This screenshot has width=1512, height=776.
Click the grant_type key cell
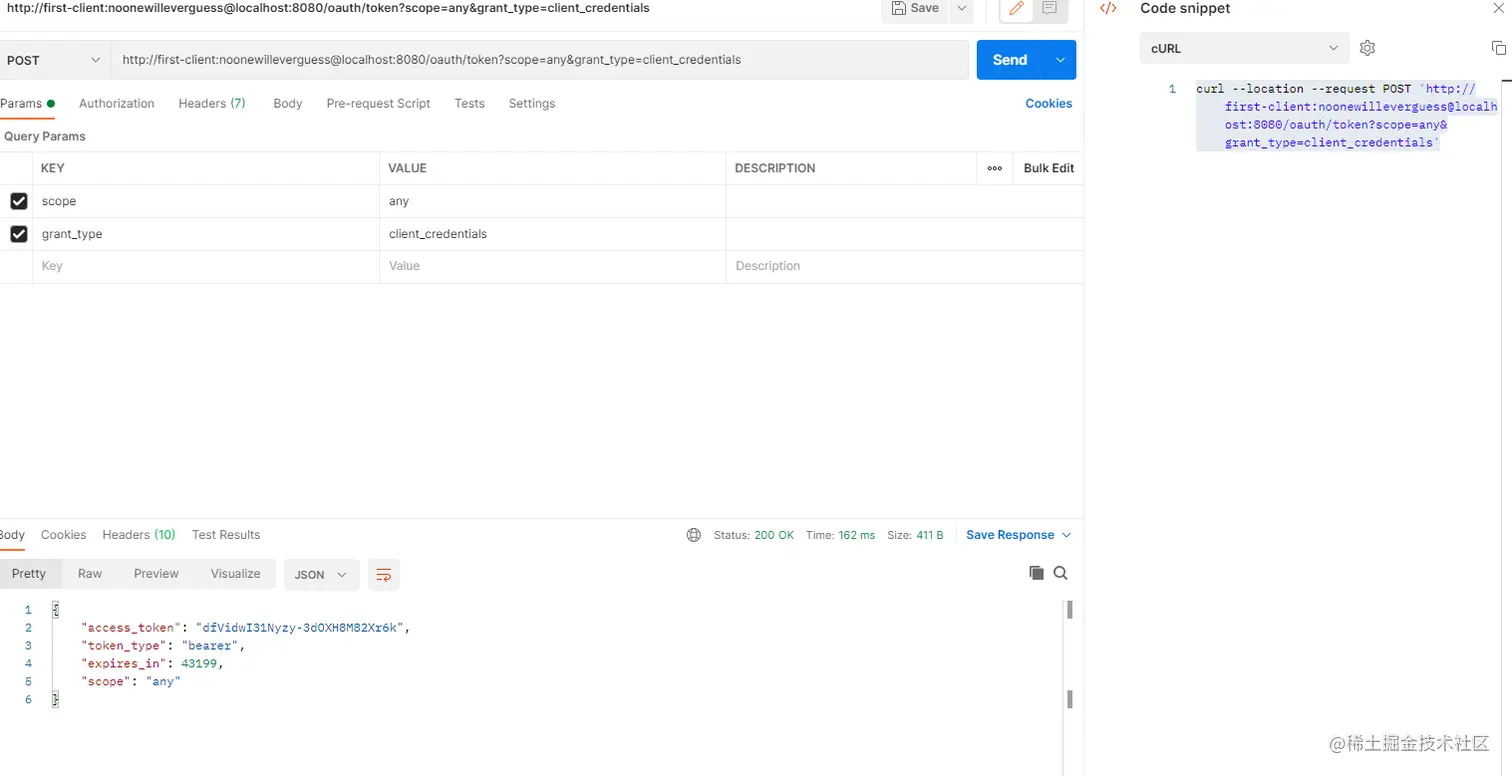tap(206, 234)
